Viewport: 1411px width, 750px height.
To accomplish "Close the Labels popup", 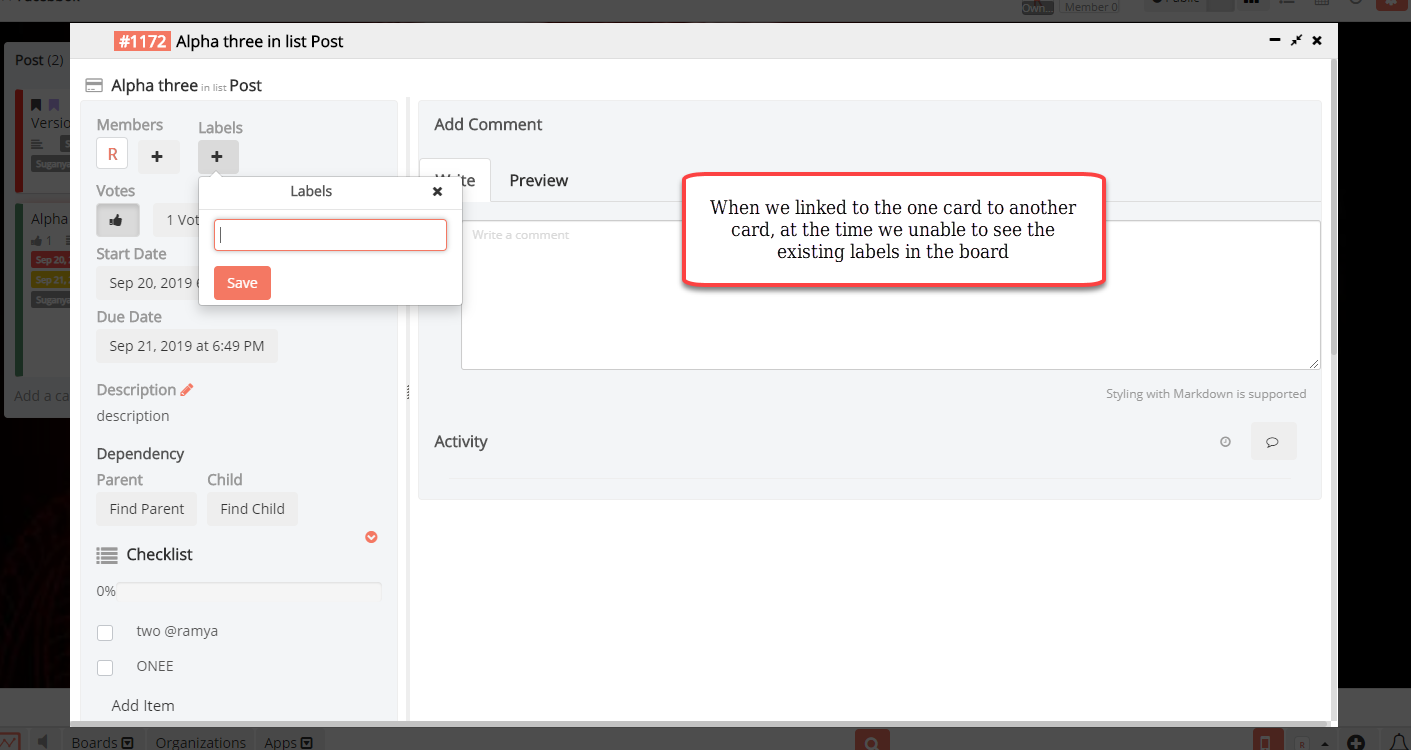I will (437, 191).
